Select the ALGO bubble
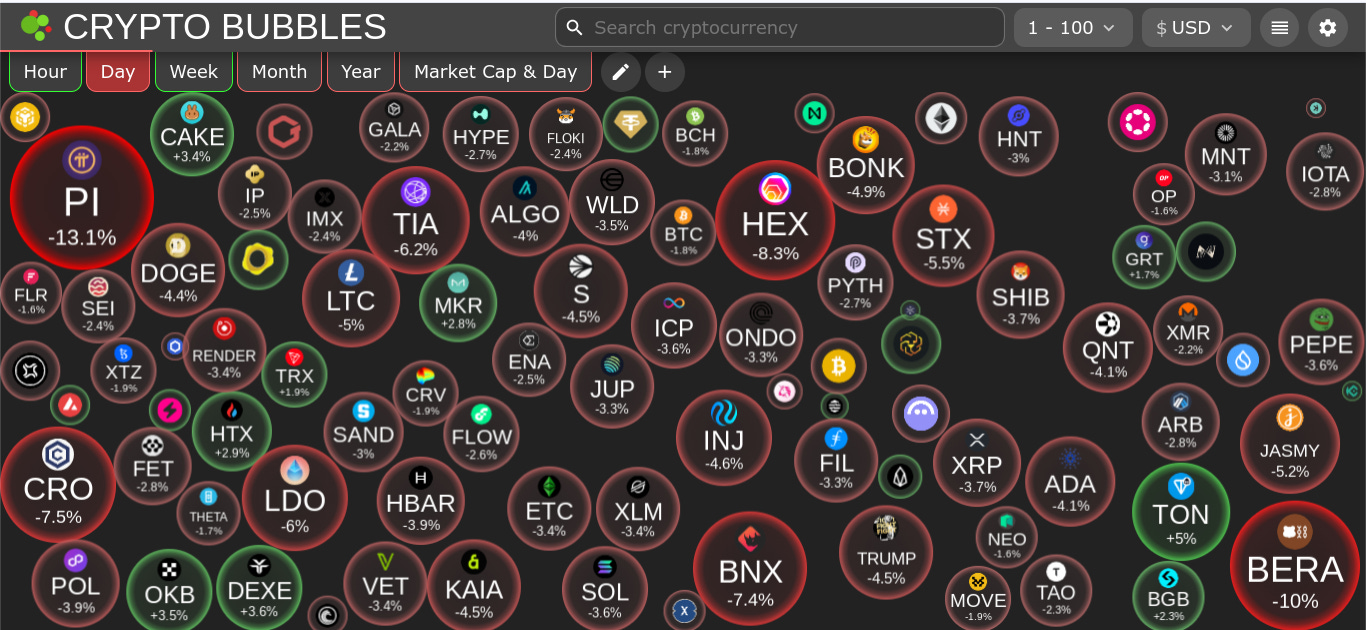Viewport: 1366px width, 630px height. click(x=525, y=211)
